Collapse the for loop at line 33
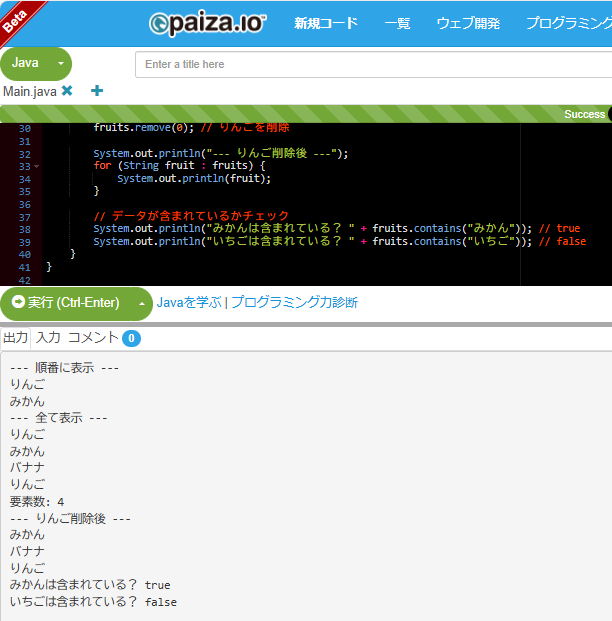 coord(37,166)
